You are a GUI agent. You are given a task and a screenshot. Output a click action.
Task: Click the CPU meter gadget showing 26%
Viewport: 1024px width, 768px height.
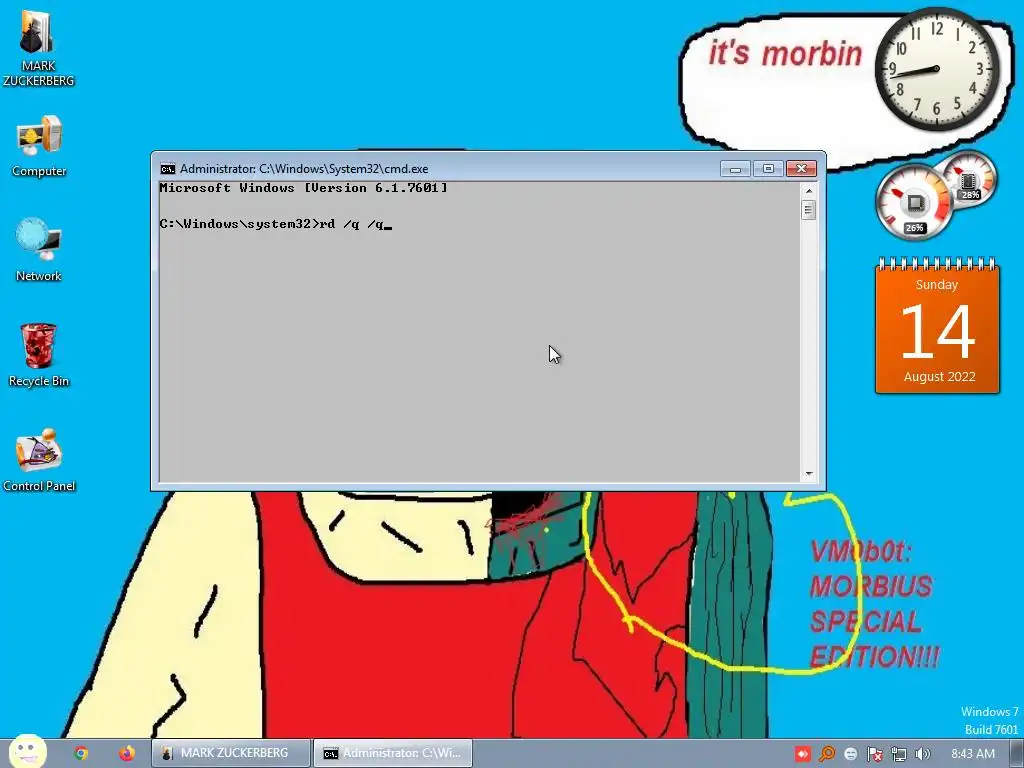[x=914, y=203]
